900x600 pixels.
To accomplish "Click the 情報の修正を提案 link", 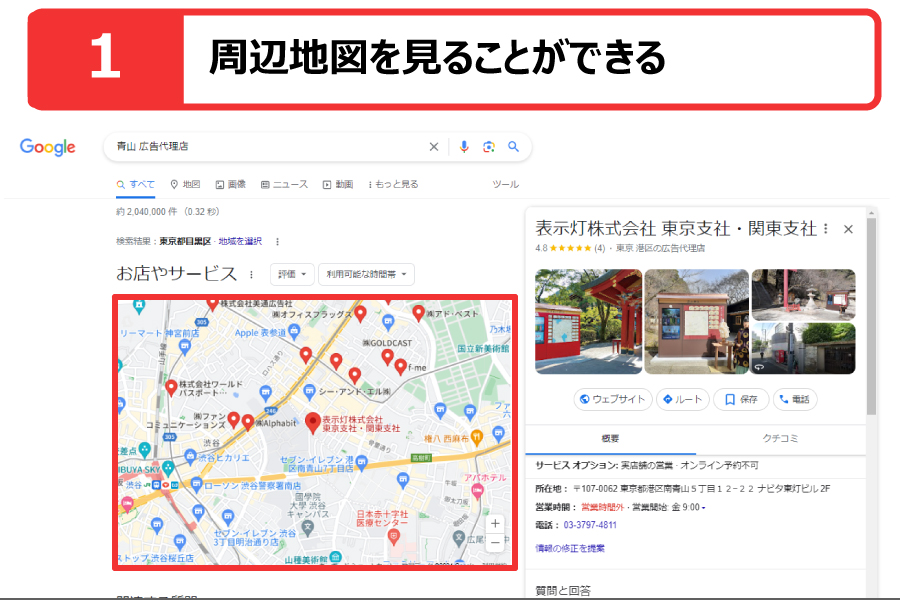I will 569,548.
